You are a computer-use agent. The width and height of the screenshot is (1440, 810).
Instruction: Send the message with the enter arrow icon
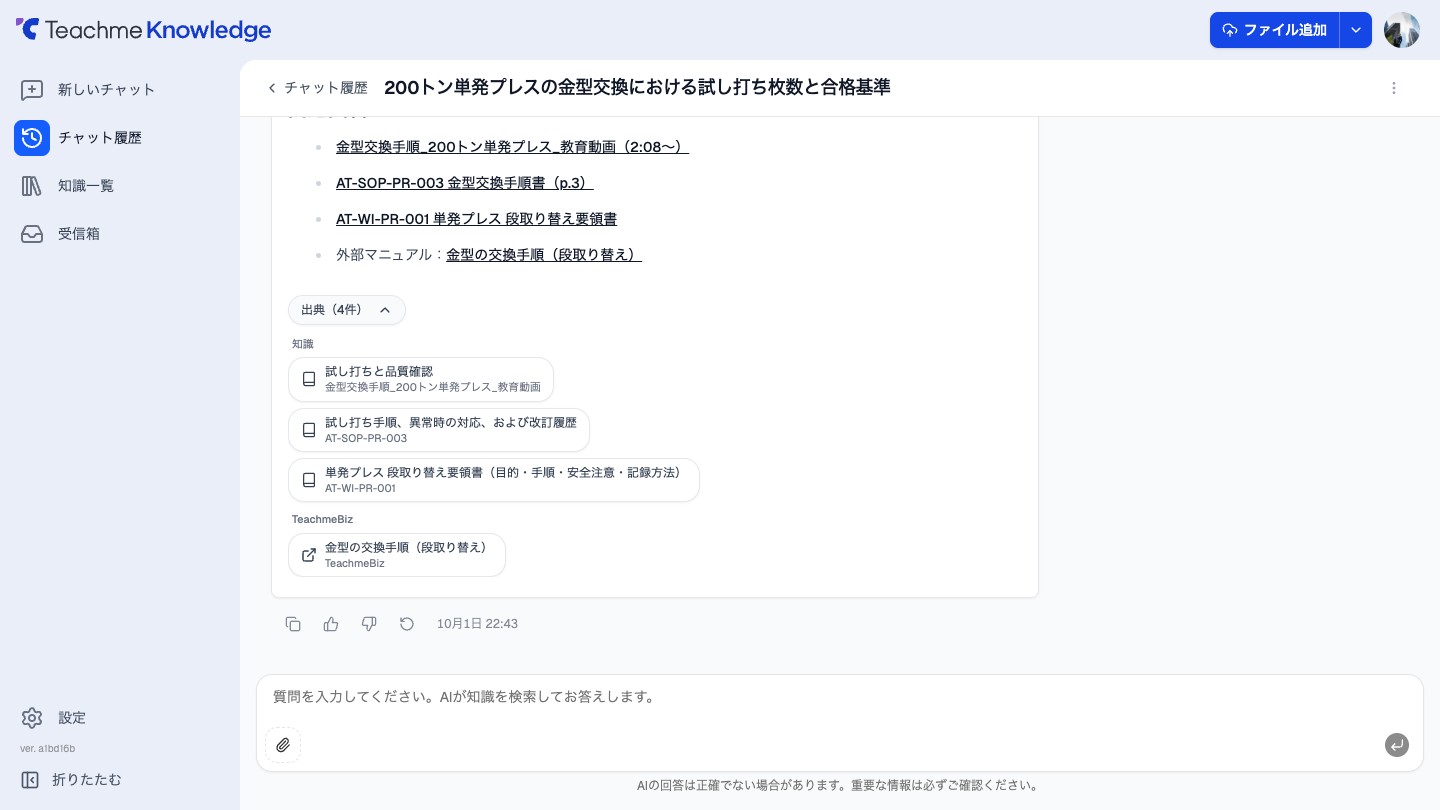(x=1397, y=745)
